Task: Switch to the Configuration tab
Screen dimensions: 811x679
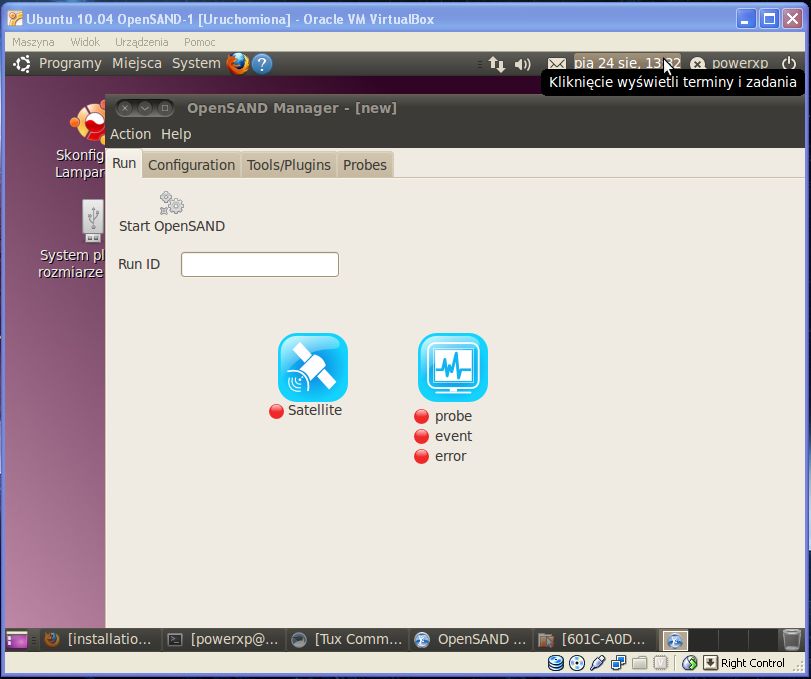Action: 191,165
